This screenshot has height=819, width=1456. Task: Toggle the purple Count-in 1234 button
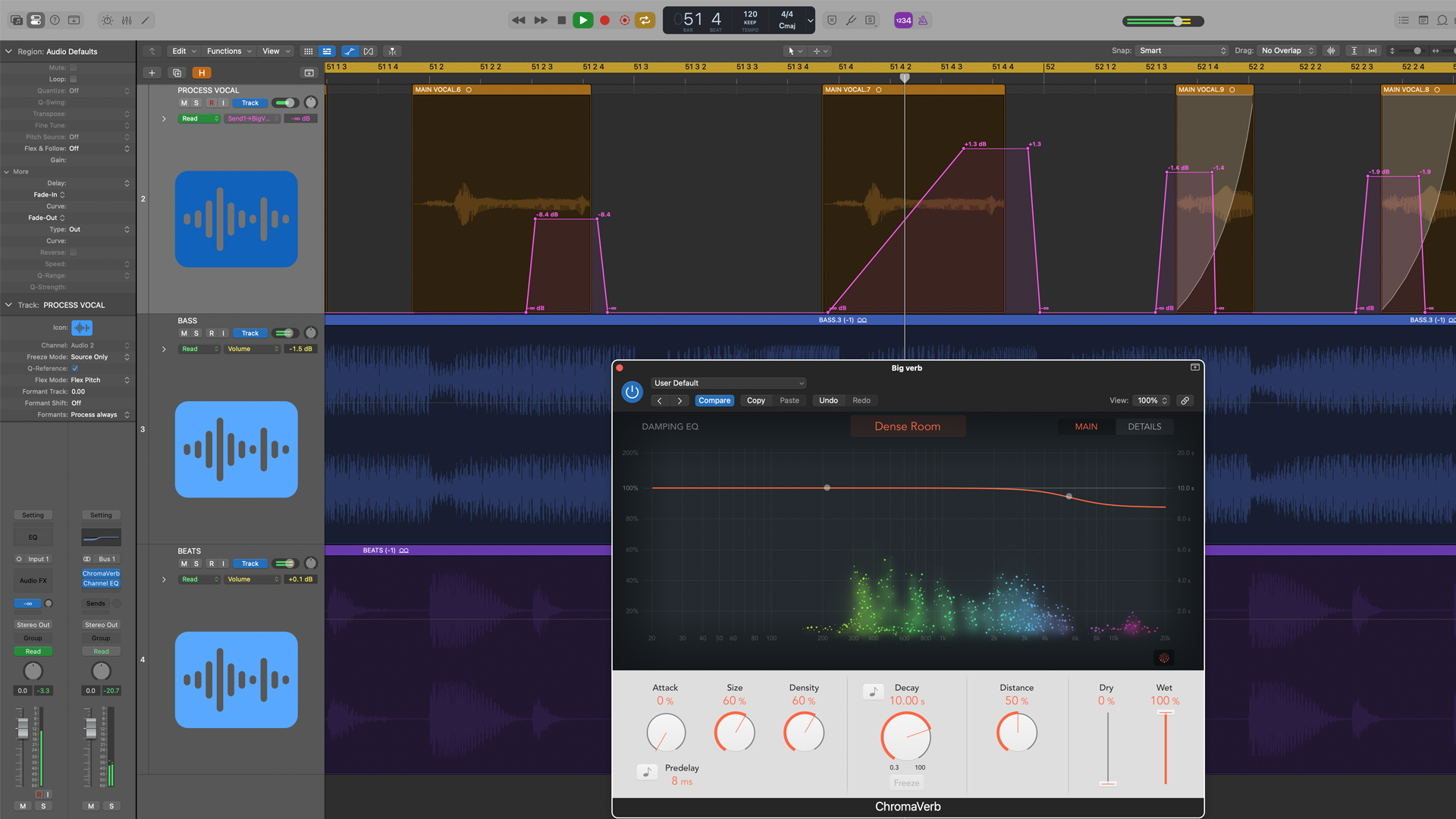(x=903, y=20)
